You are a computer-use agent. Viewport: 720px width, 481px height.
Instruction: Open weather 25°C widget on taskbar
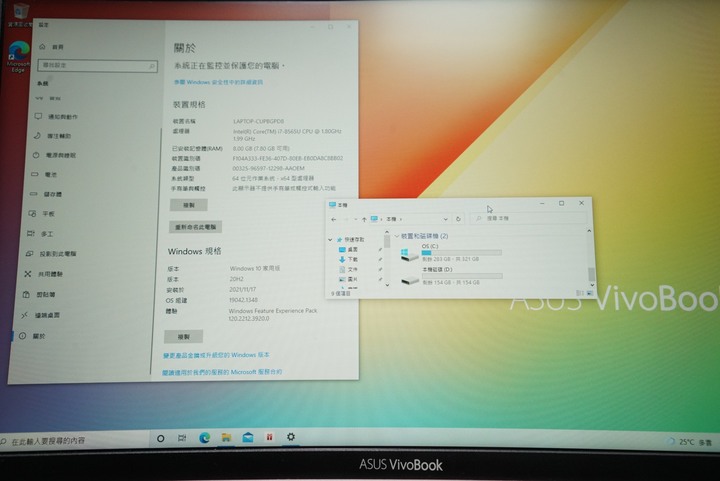coord(689,442)
